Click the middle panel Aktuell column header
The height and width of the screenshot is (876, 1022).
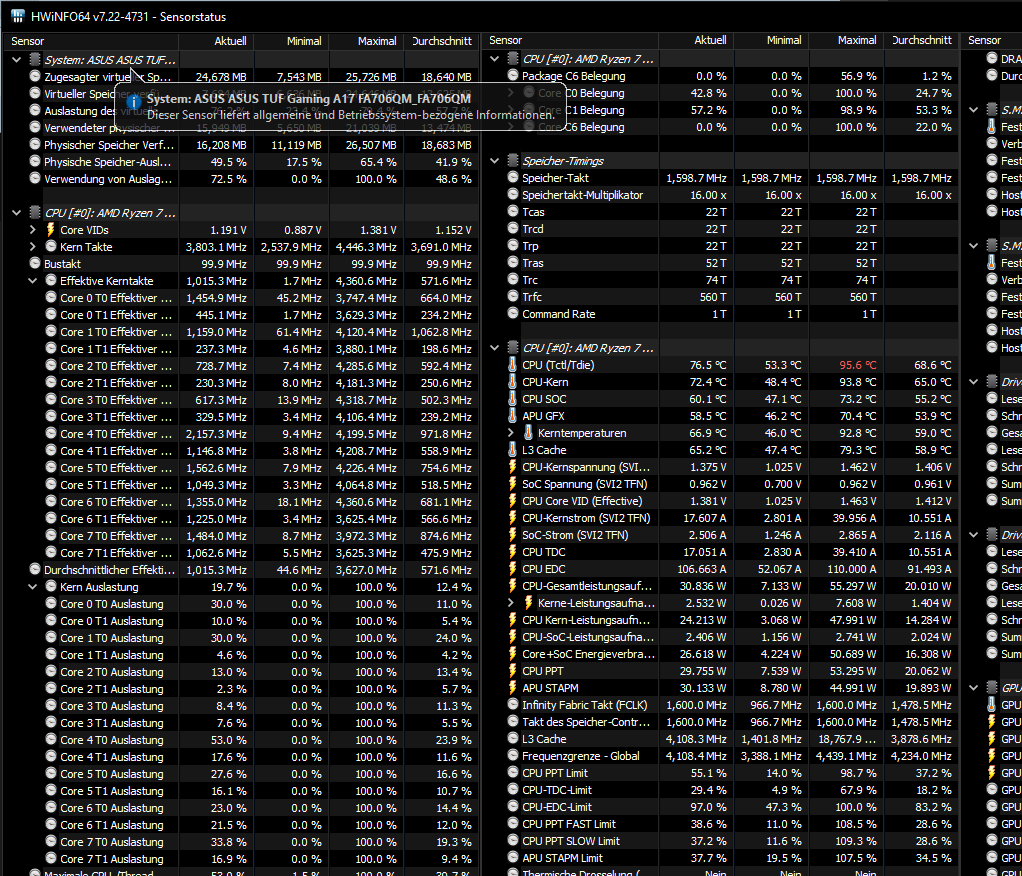click(696, 40)
